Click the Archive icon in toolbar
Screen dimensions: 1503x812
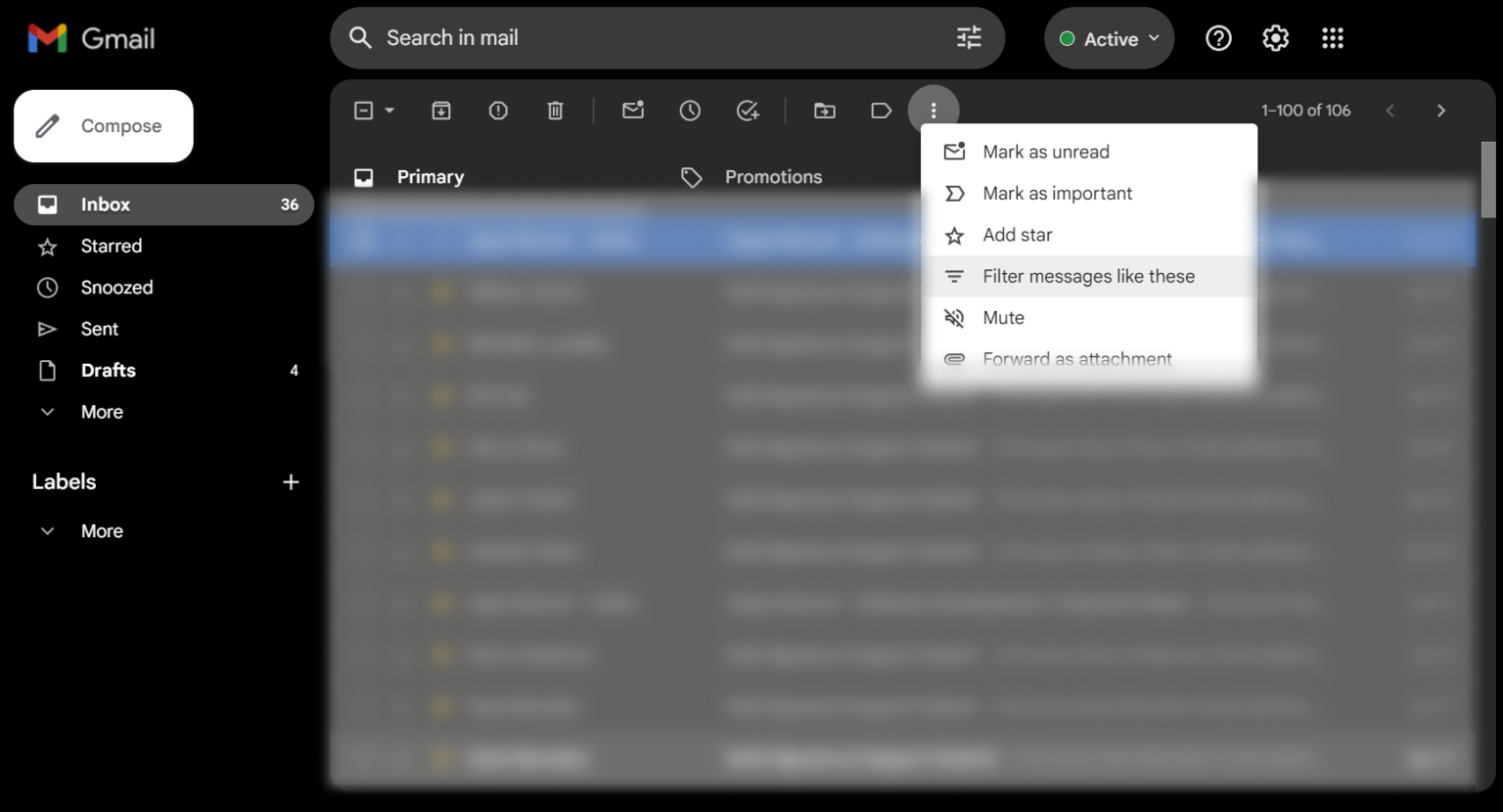click(x=441, y=111)
